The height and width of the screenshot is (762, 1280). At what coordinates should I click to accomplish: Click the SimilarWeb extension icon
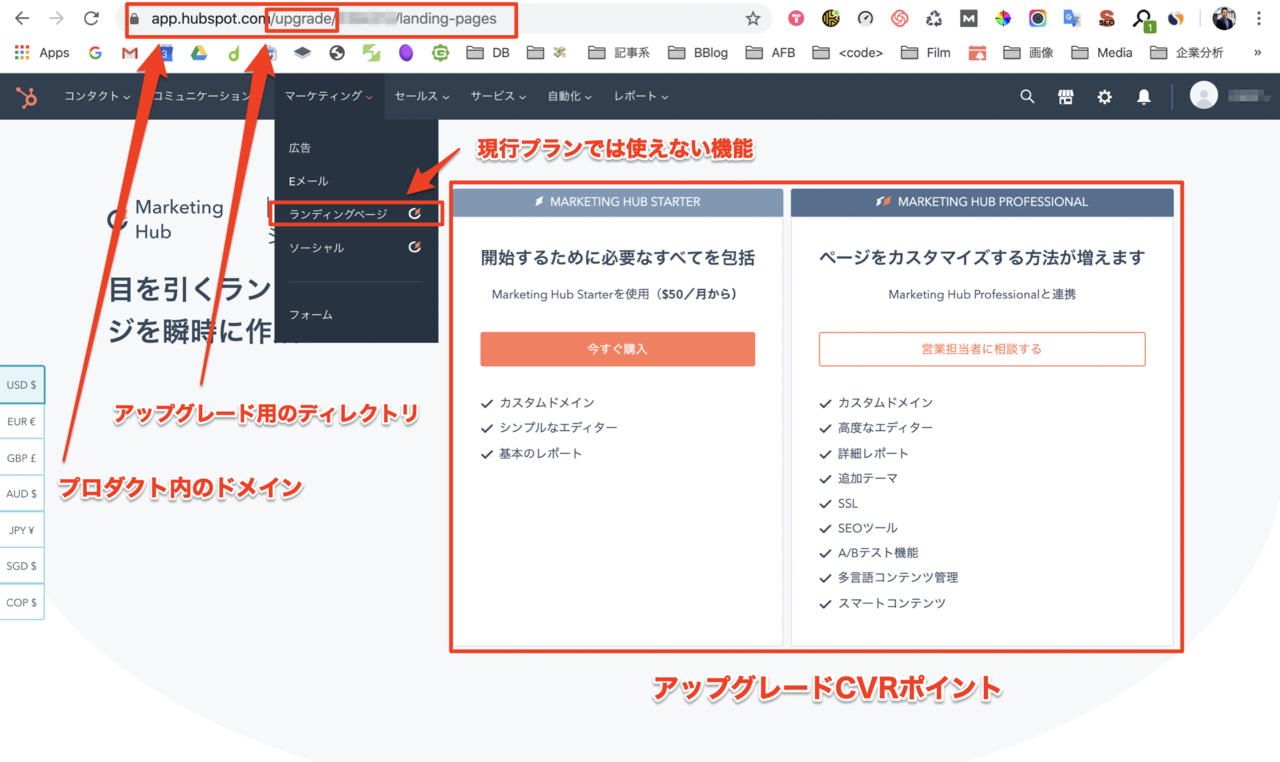[x=1176, y=18]
